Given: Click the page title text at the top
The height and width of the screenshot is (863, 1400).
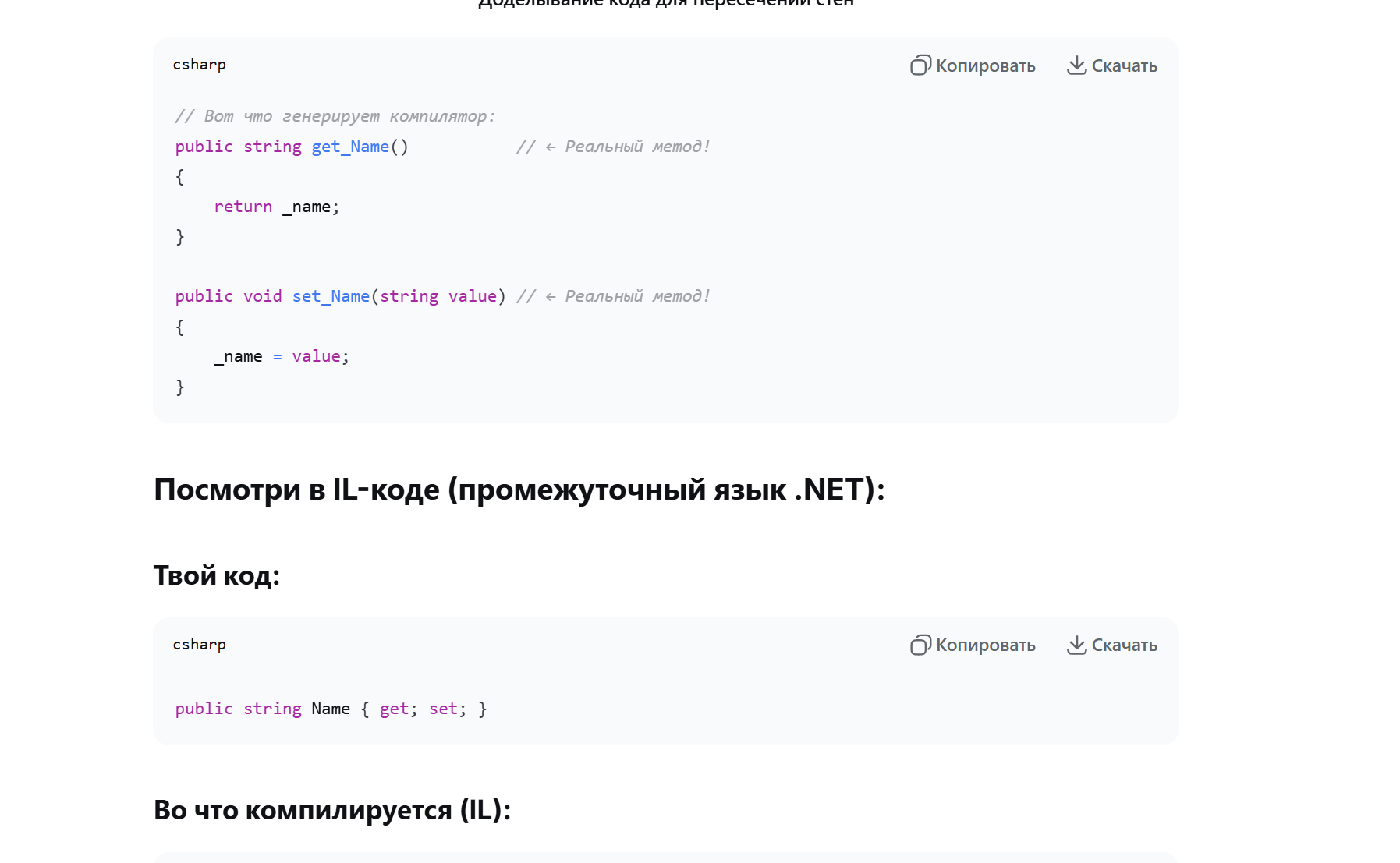Looking at the screenshot, I should (665, 3).
